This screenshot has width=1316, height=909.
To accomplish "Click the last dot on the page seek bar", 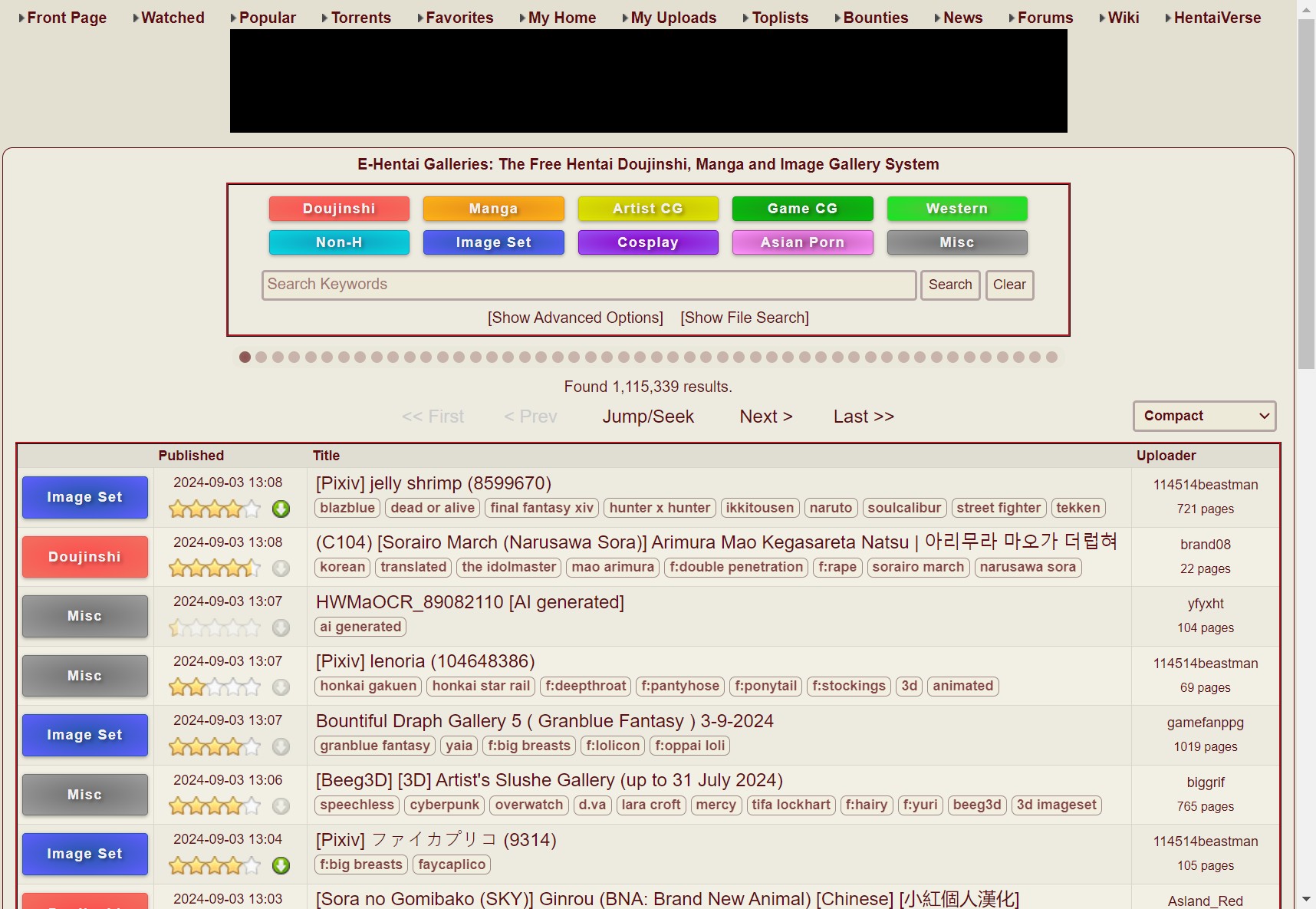I will pos(1051,357).
